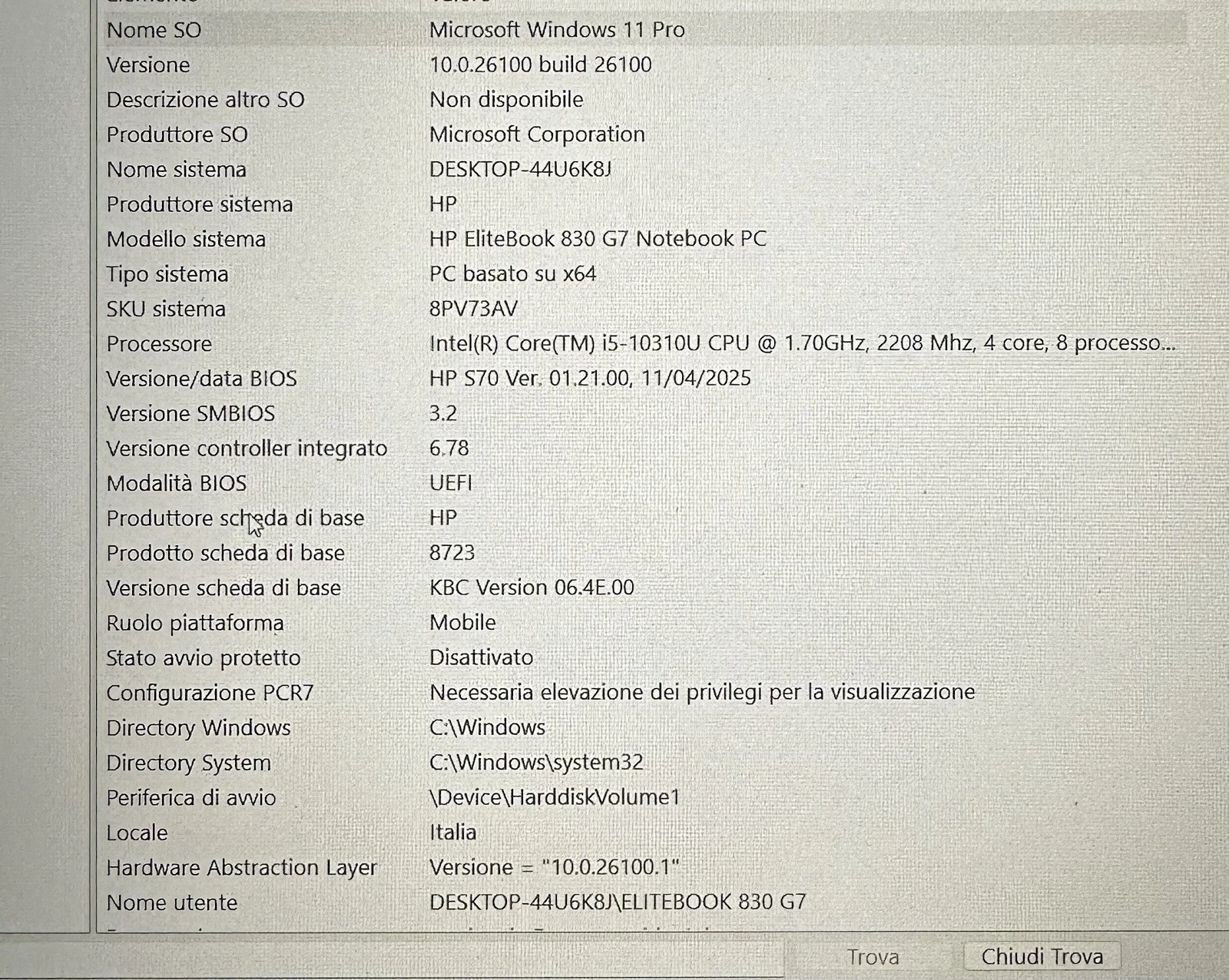Select the Modalità BIOS label

(177, 484)
